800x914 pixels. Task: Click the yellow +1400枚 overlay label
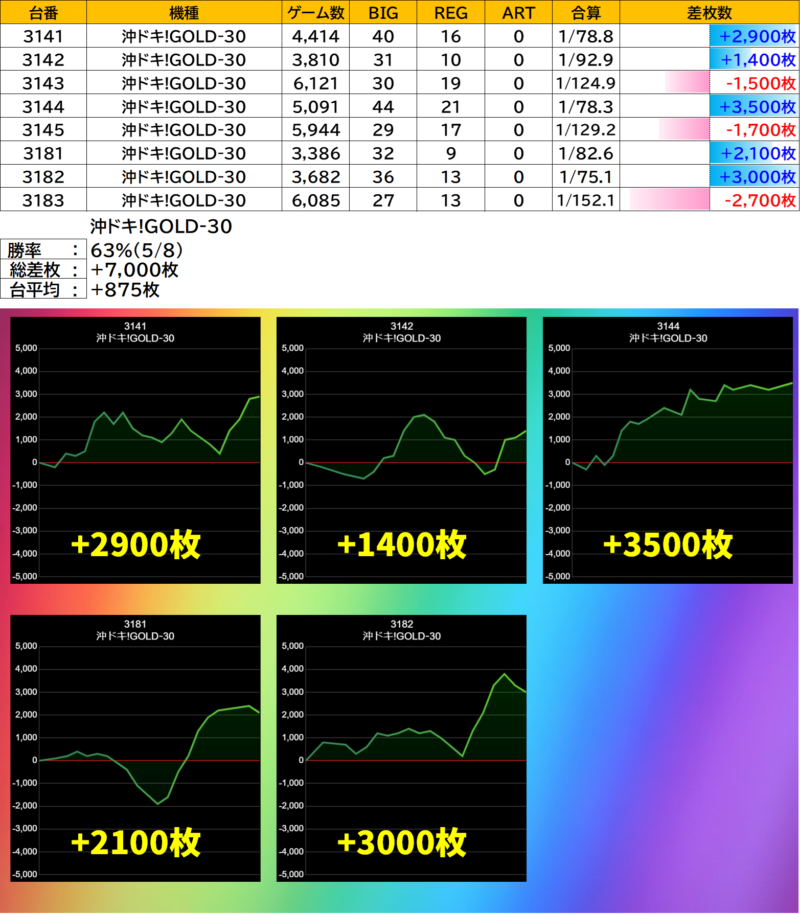402,544
